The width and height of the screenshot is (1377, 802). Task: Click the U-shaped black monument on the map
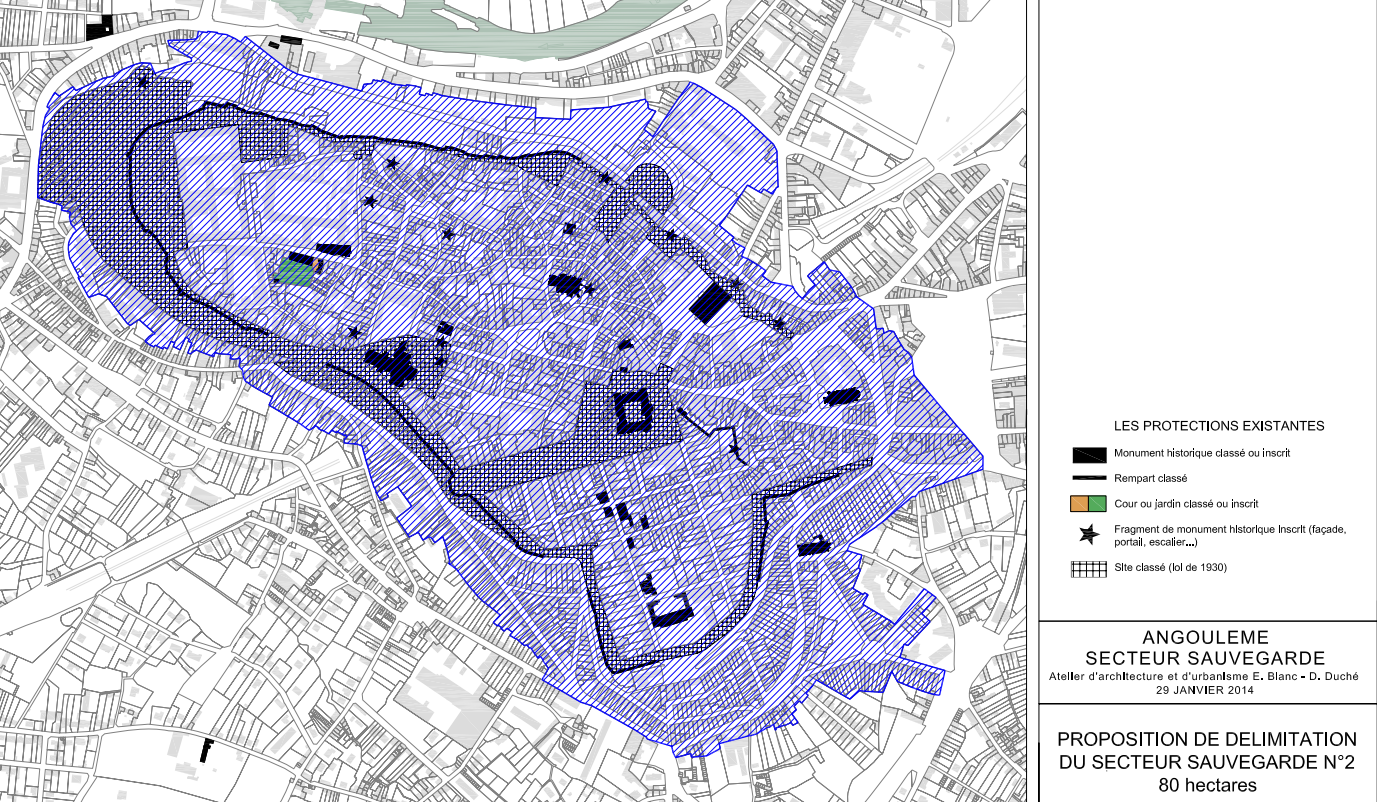(672, 608)
